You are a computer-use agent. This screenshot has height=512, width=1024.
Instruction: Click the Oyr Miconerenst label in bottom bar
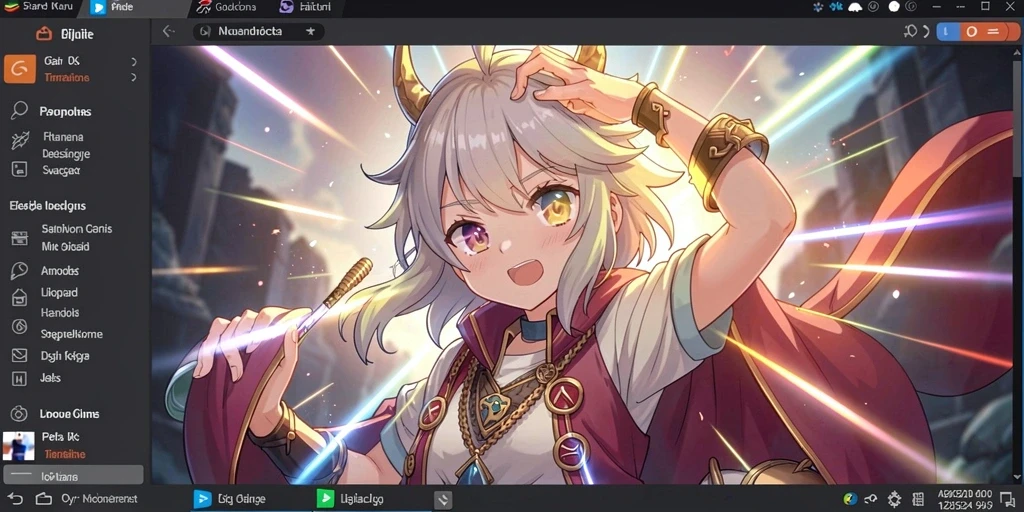point(99,499)
